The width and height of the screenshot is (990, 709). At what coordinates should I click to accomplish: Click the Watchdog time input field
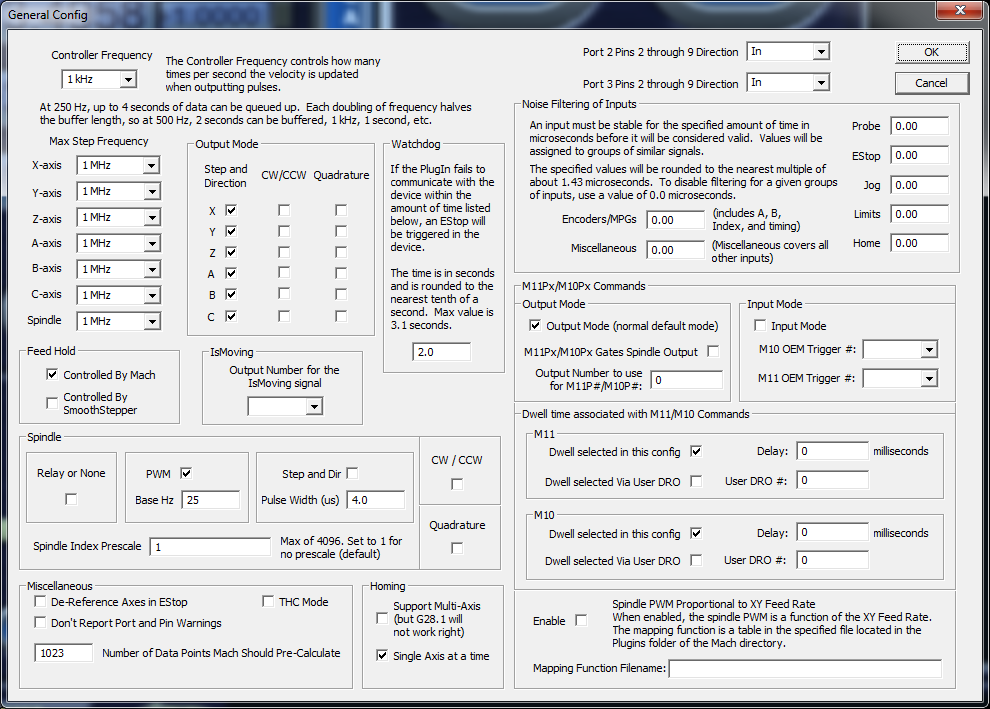[x=441, y=352]
